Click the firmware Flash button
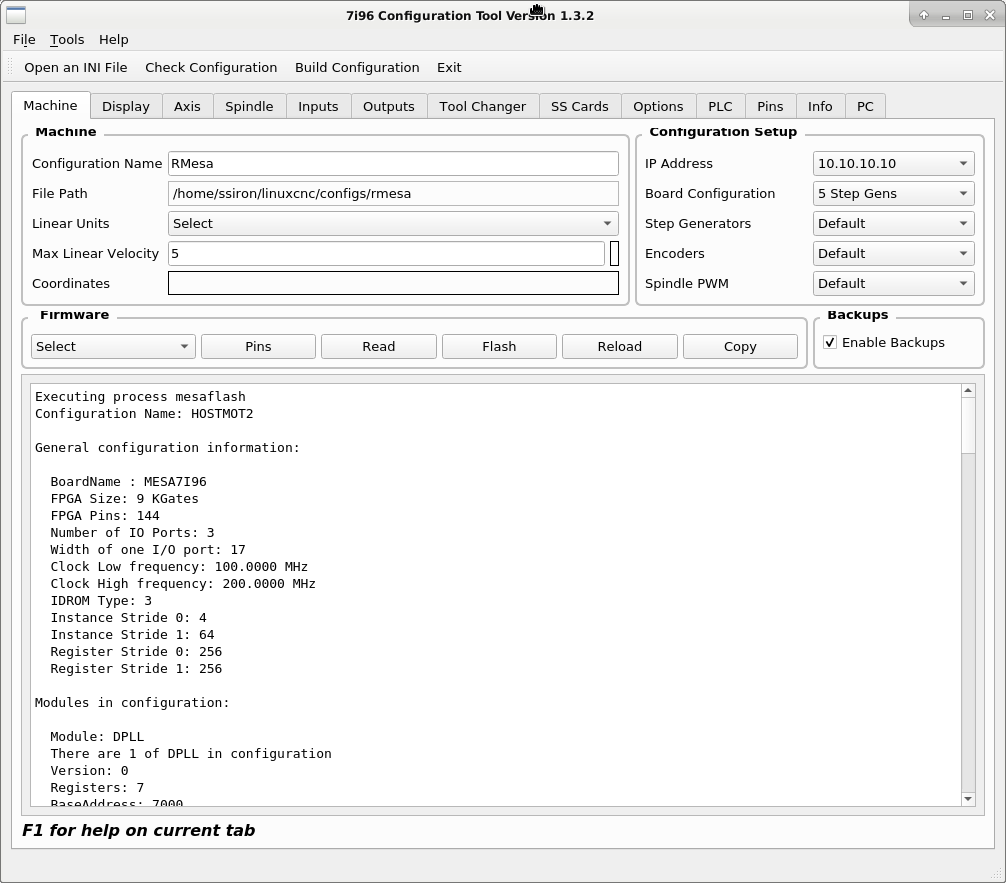Screen dimensions: 1006x883 click(499, 347)
